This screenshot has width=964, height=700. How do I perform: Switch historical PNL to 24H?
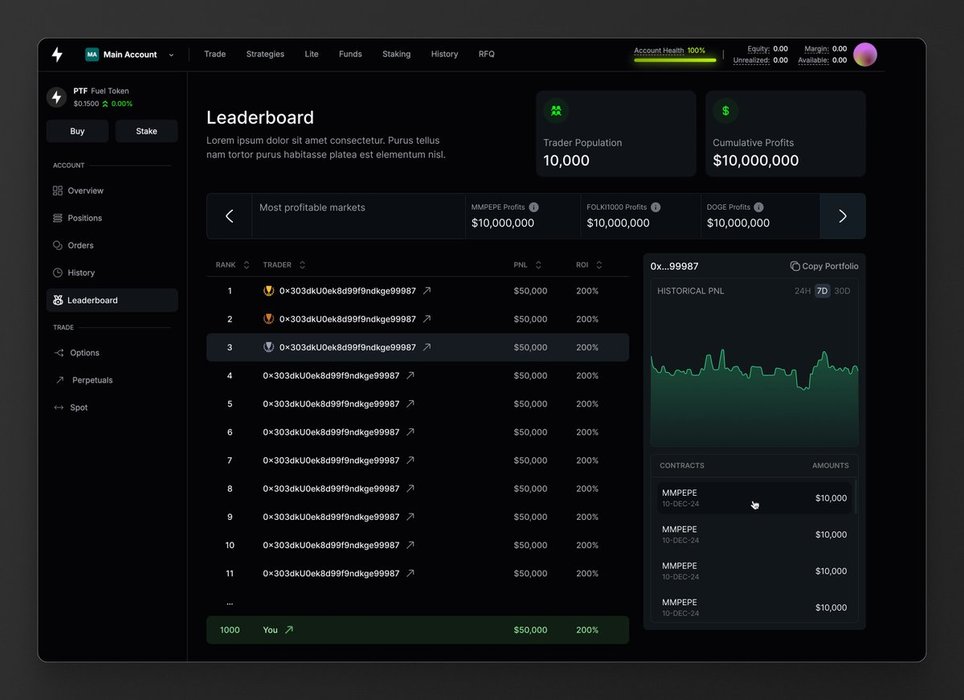[x=802, y=291]
